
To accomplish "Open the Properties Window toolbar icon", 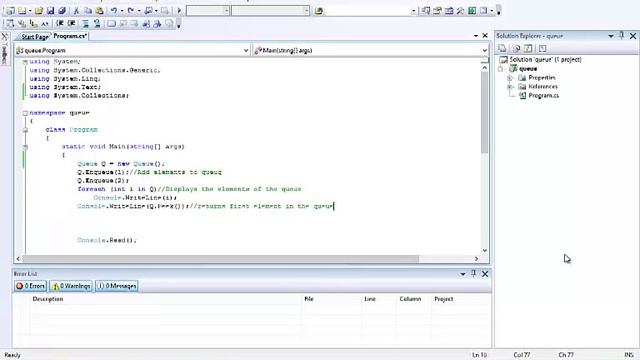I will click(438, 11).
